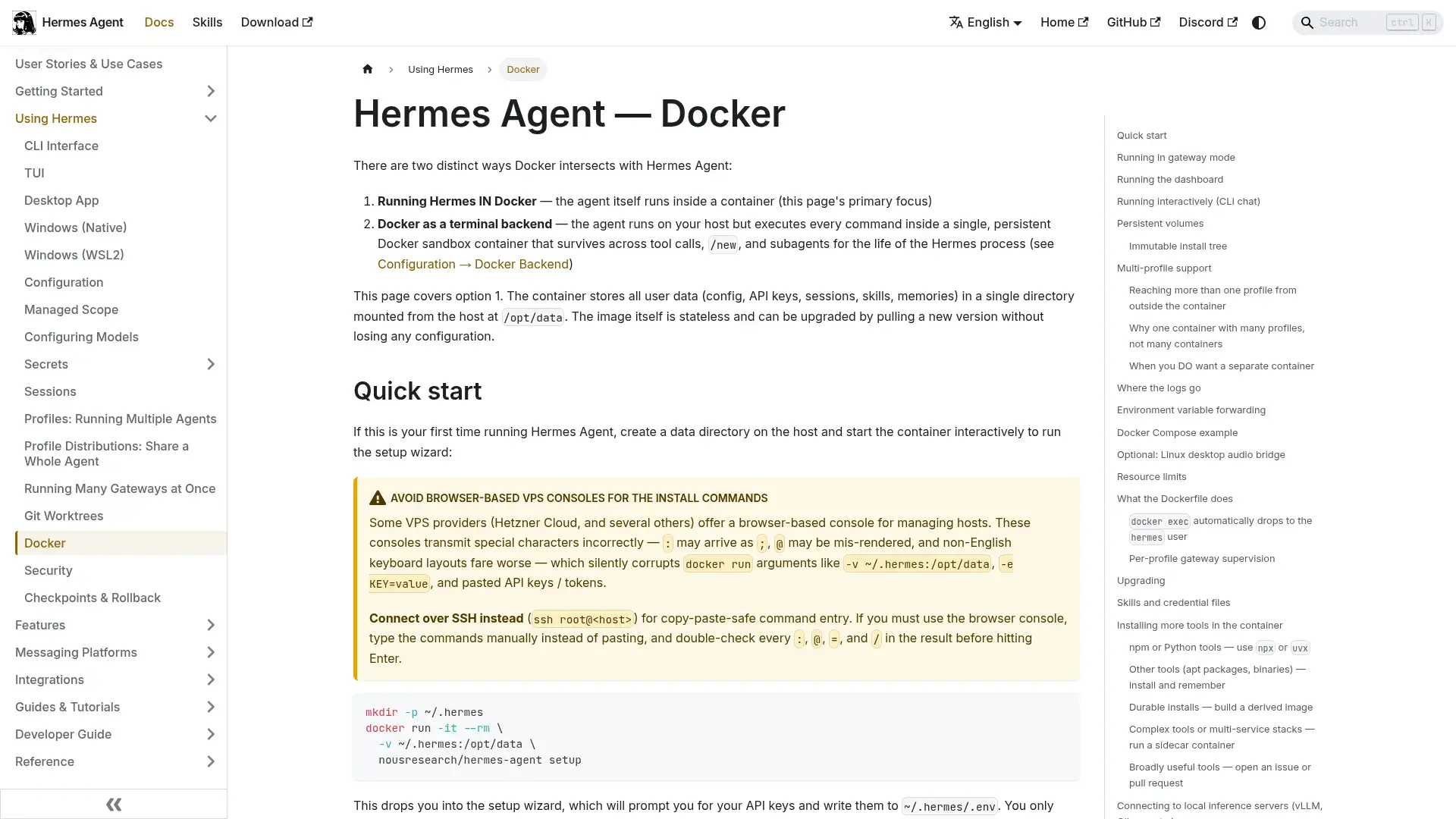The width and height of the screenshot is (1456, 819).
Task: Expand the Reference section
Action: point(210,761)
